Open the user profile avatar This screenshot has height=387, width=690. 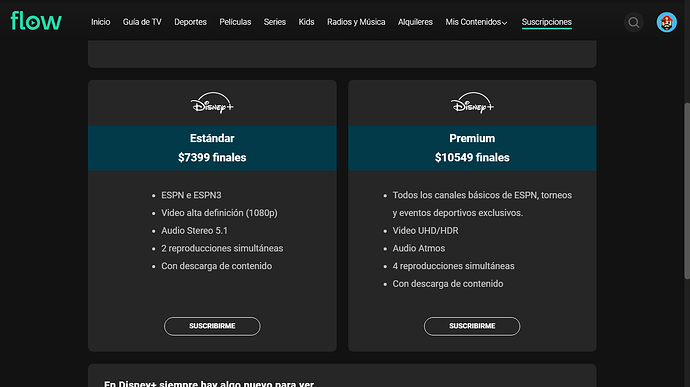667,22
